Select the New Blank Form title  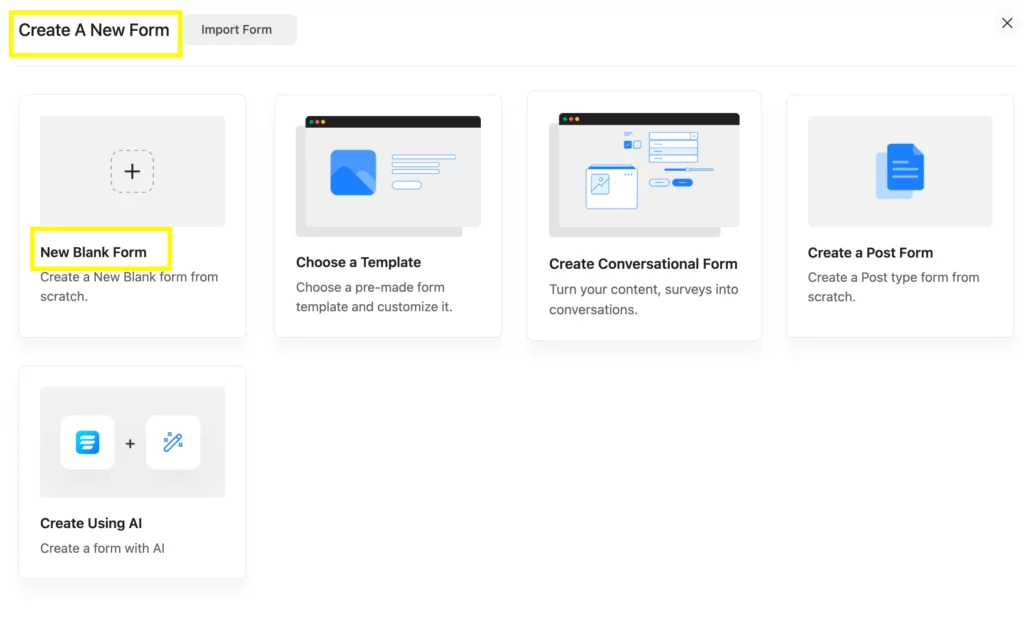(x=93, y=252)
